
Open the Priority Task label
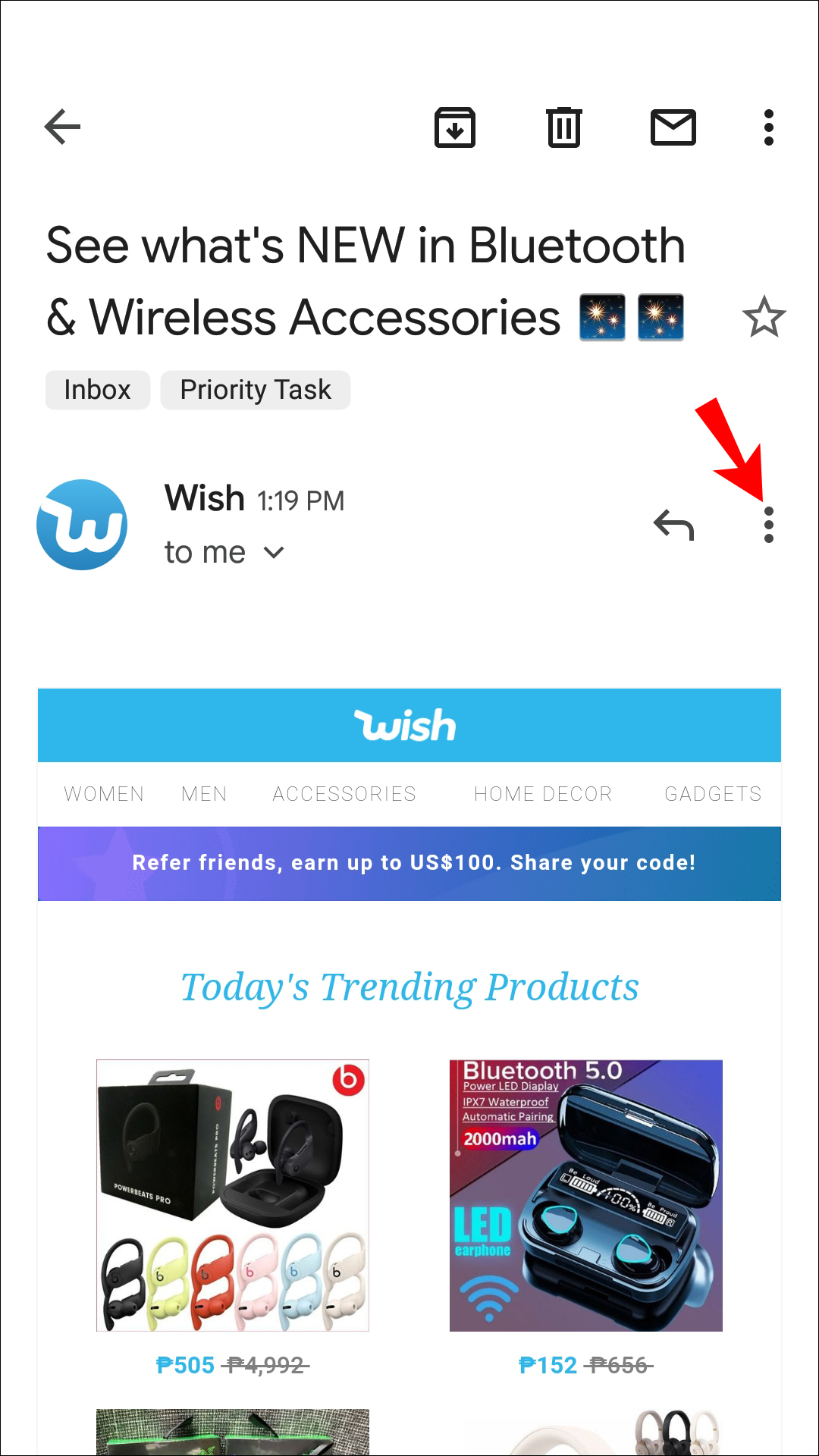click(256, 390)
